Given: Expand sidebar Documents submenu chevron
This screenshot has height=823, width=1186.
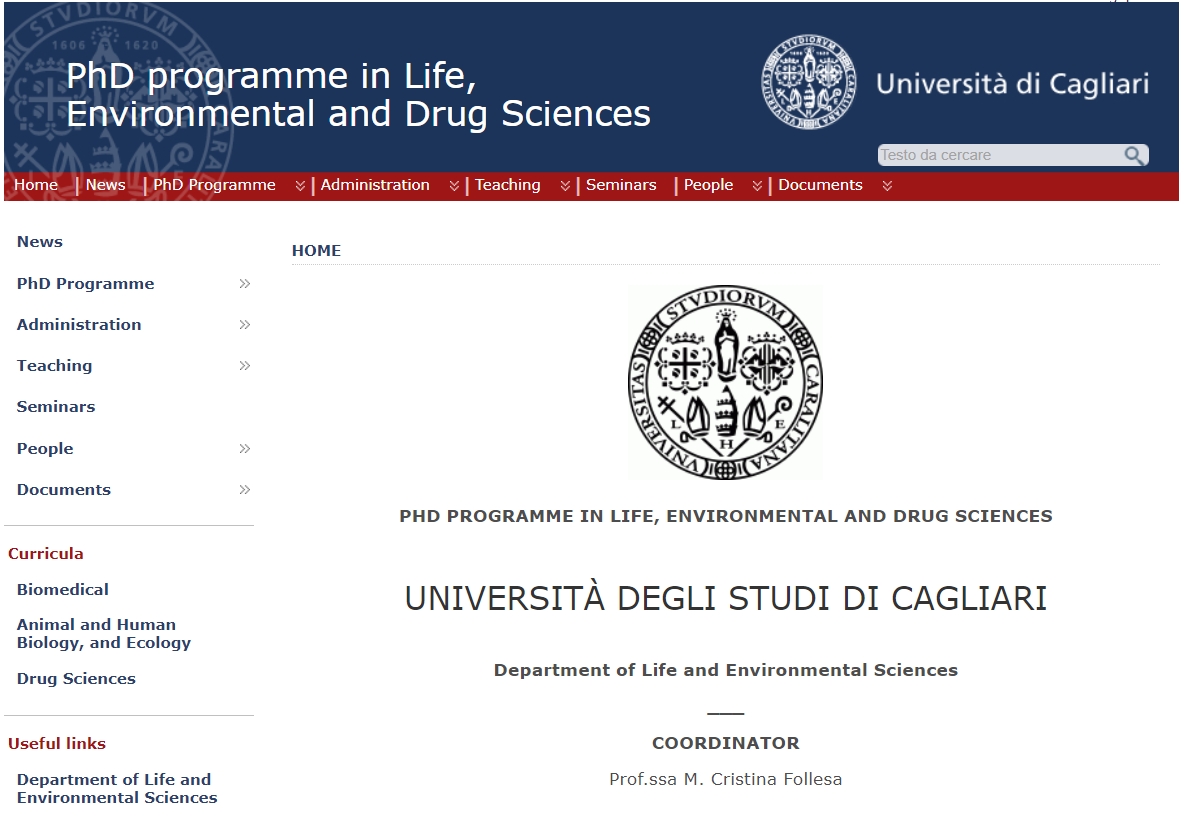Looking at the screenshot, I should pos(244,489).
